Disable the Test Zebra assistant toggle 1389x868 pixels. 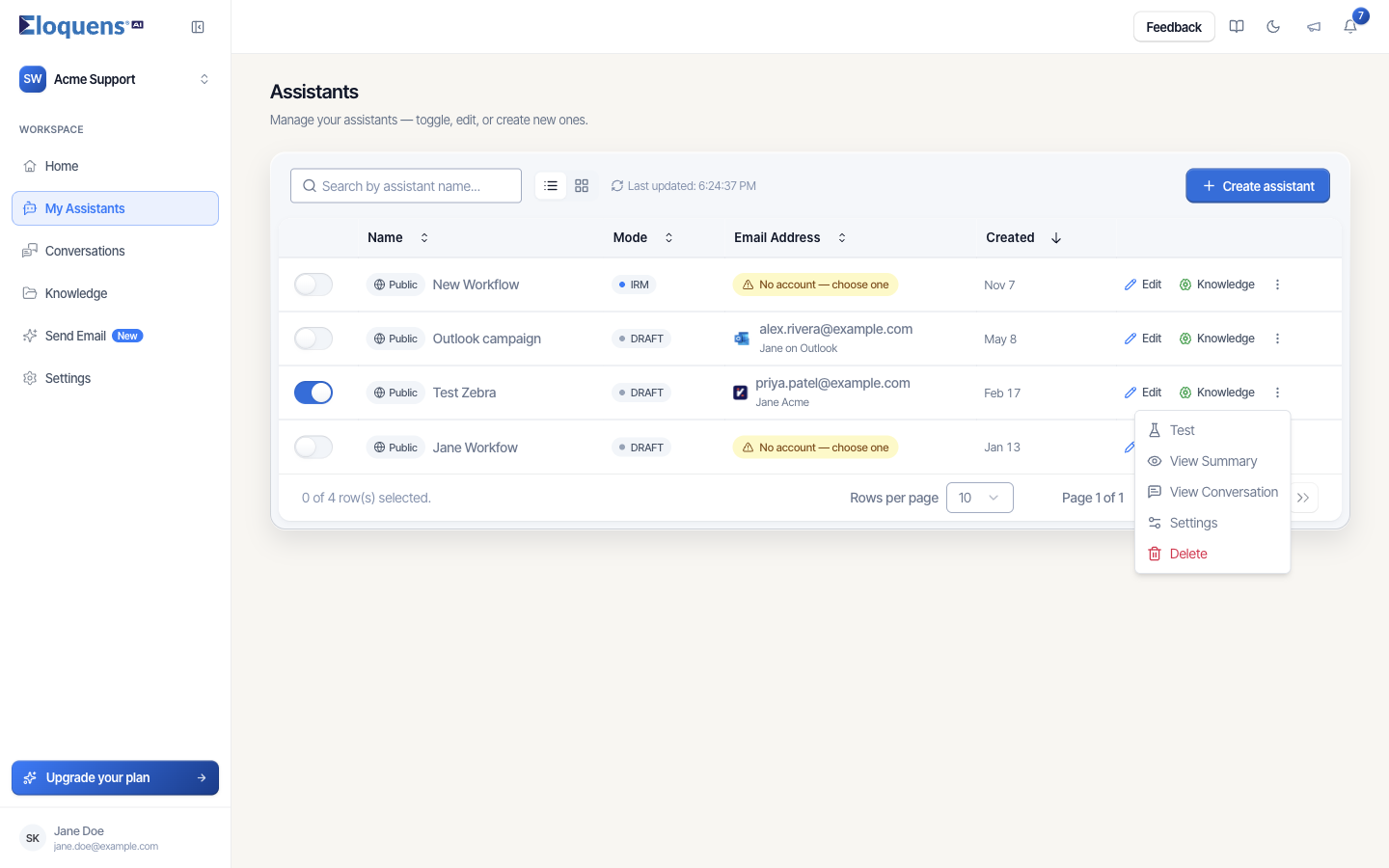click(313, 393)
